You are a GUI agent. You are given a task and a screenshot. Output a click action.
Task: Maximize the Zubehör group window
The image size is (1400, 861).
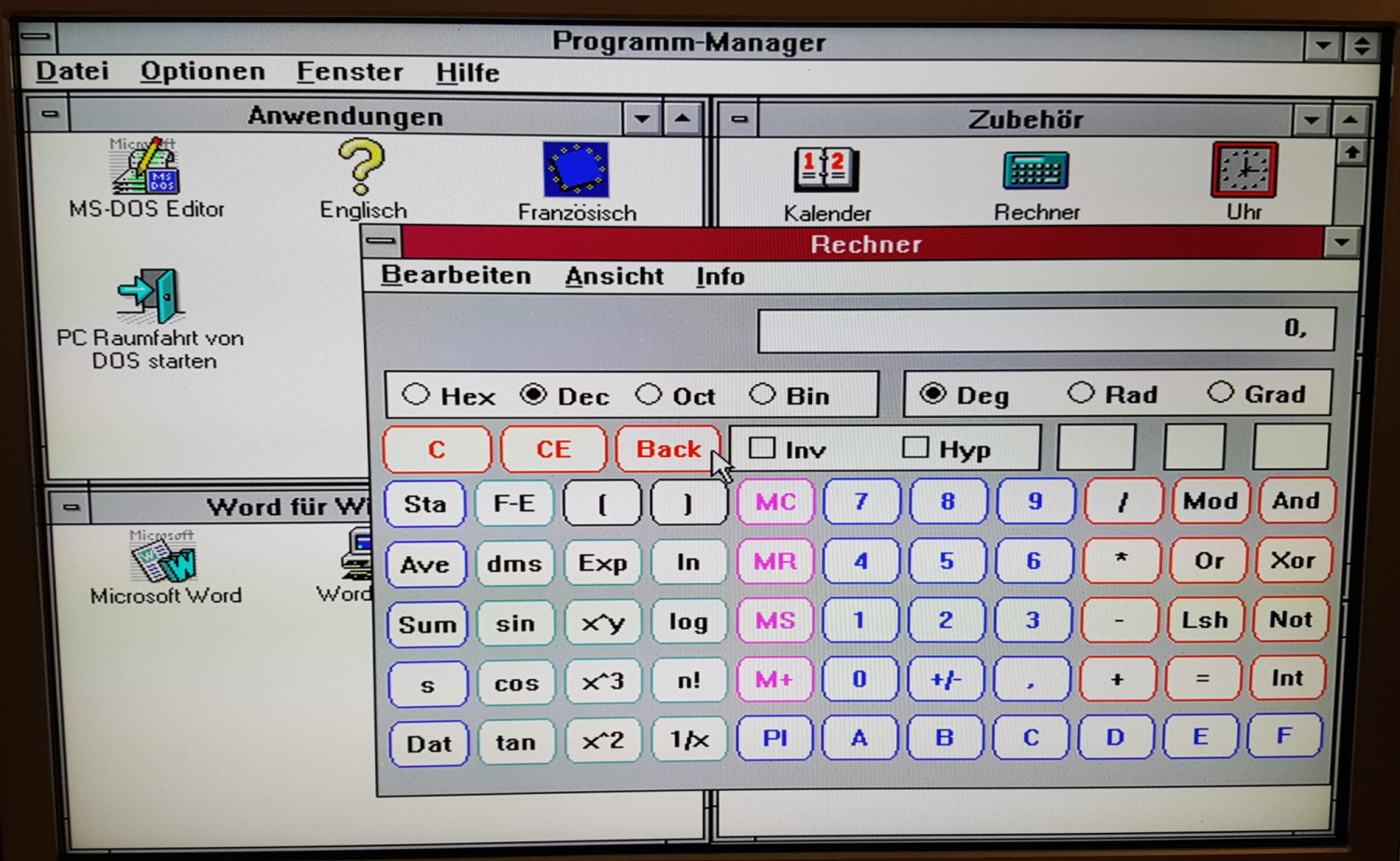1351,120
